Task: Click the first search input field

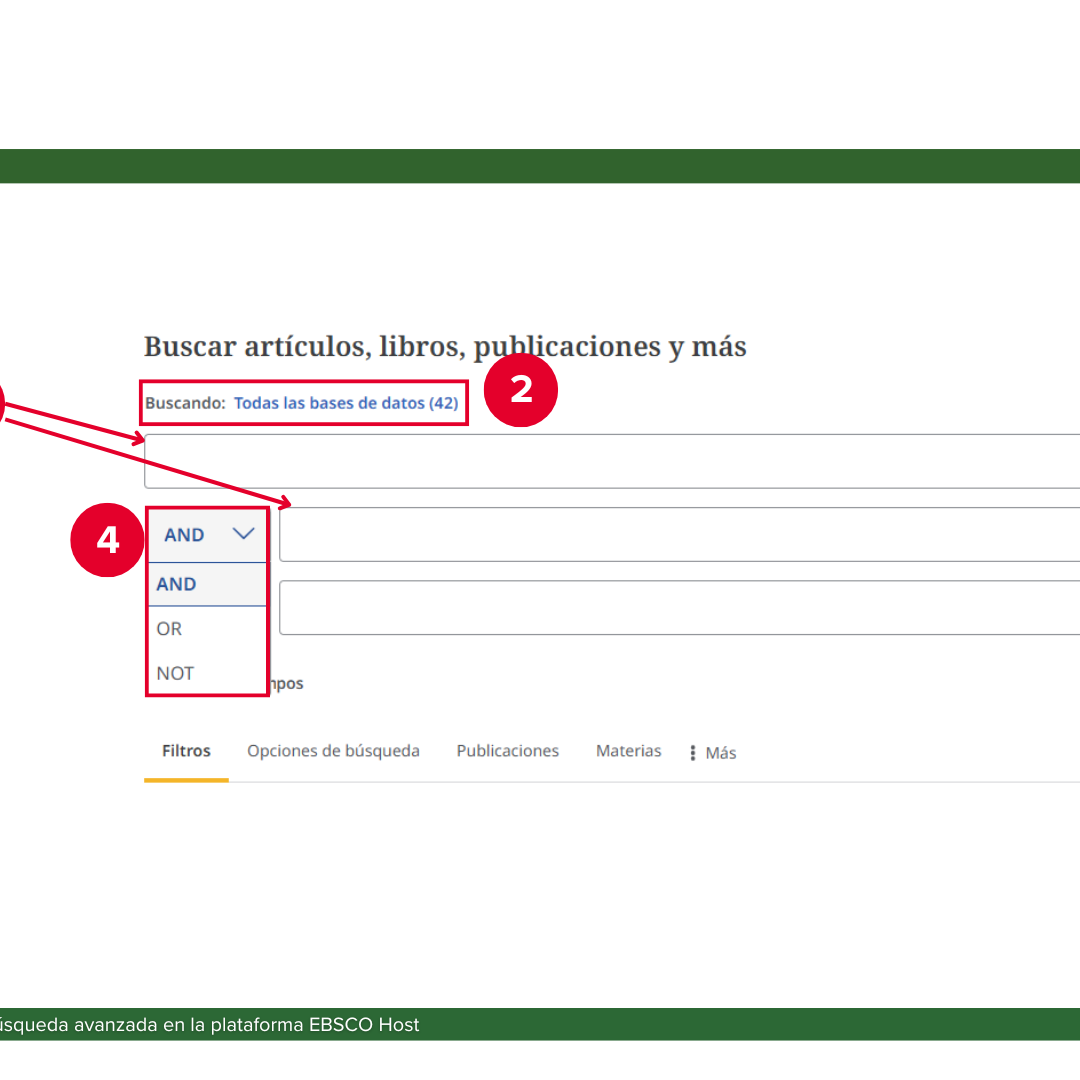Action: click(600, 461)
